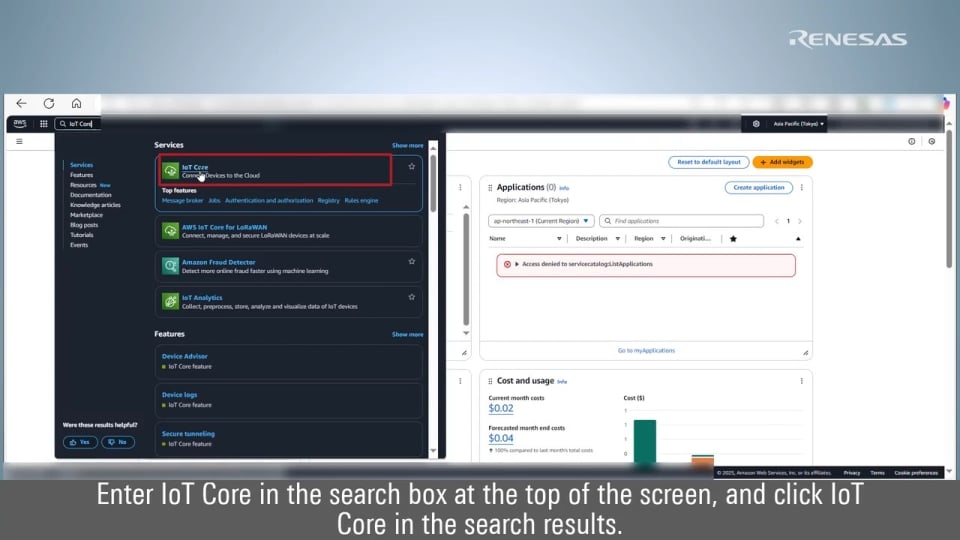Select Documentation filter in sidebar

pyautogui.click(x=91, y=195)
